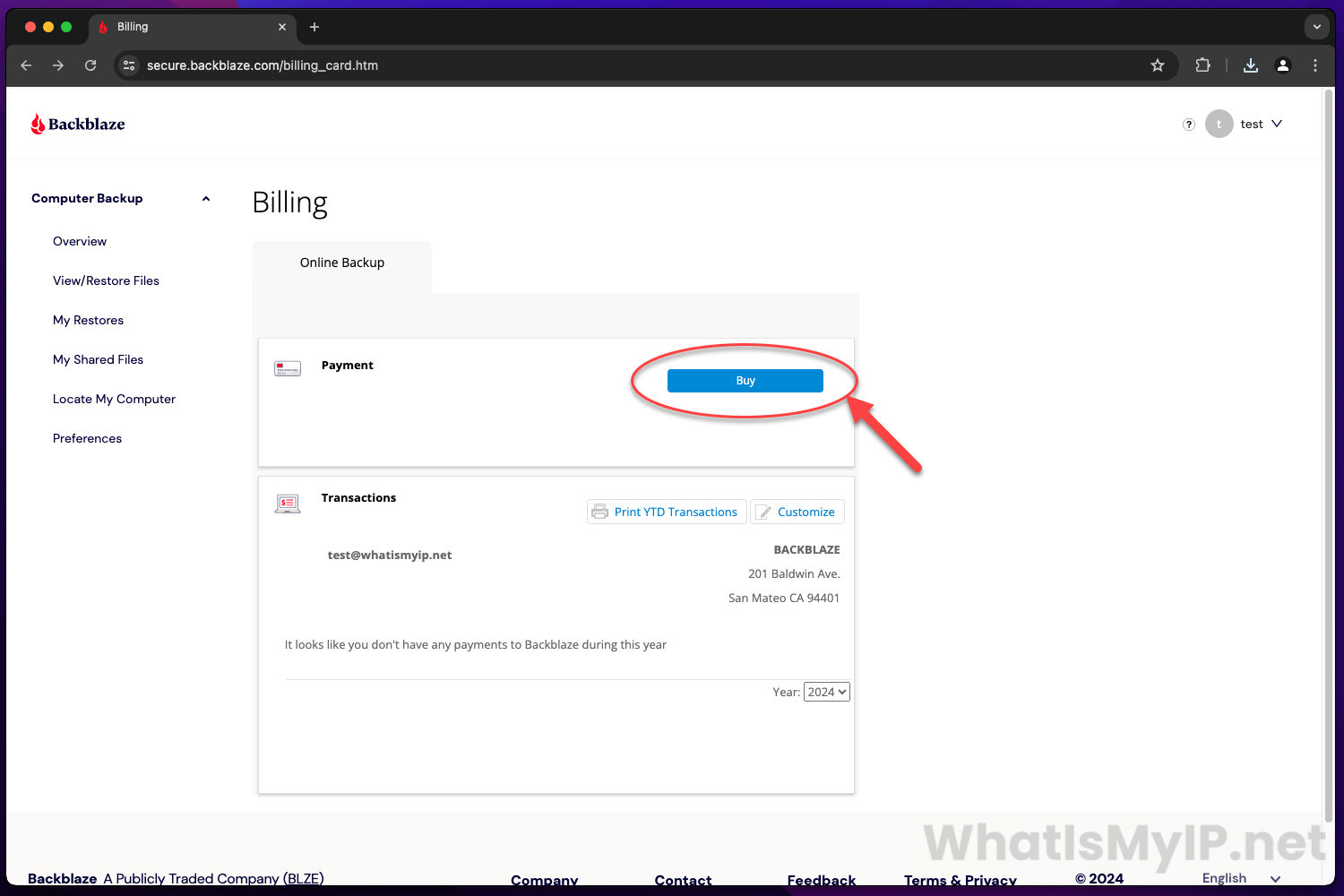Viewport: 1344px width, 896px height.
Task: Click the Customize button
Action: 797,512
